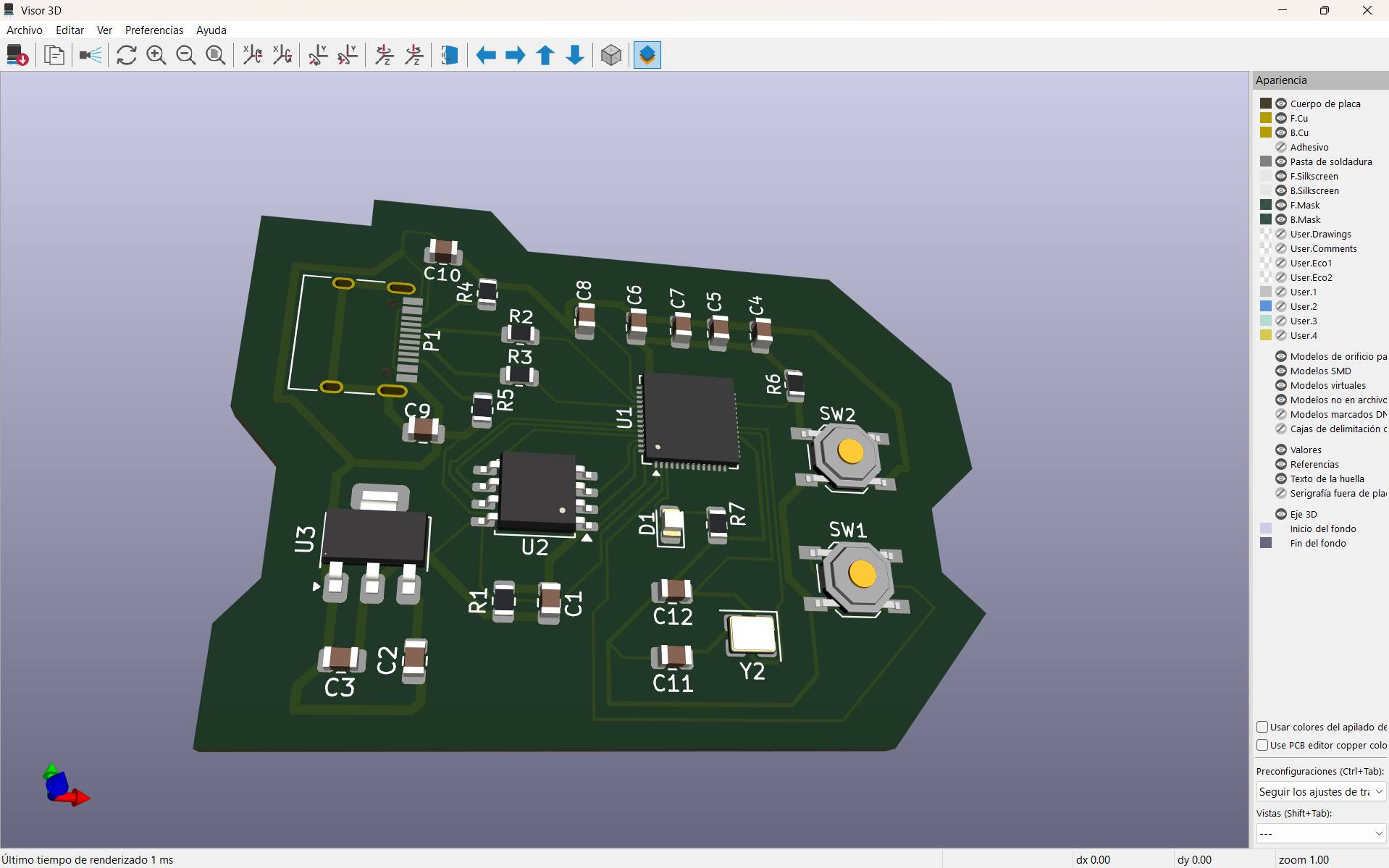
Task: Flip the board view
Action: click(449, 54)
